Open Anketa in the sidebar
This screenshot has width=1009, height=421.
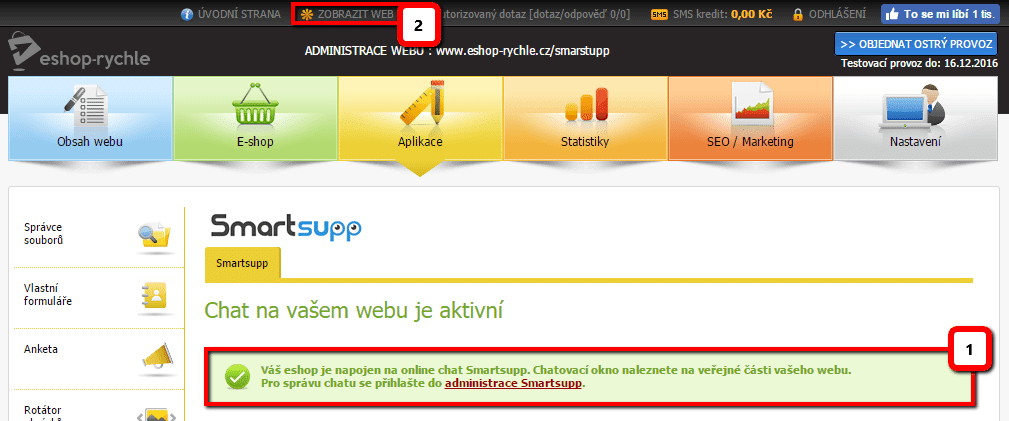[41, 349]
